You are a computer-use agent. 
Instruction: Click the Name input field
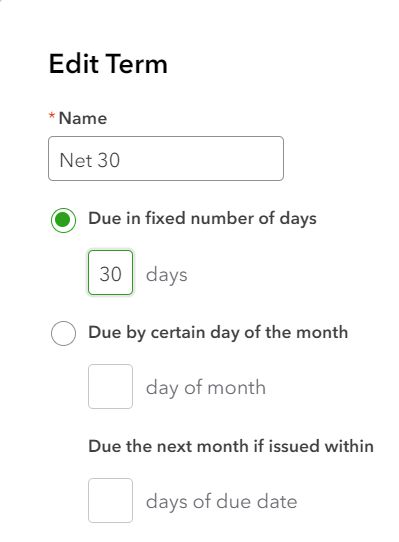pos(166,158)
